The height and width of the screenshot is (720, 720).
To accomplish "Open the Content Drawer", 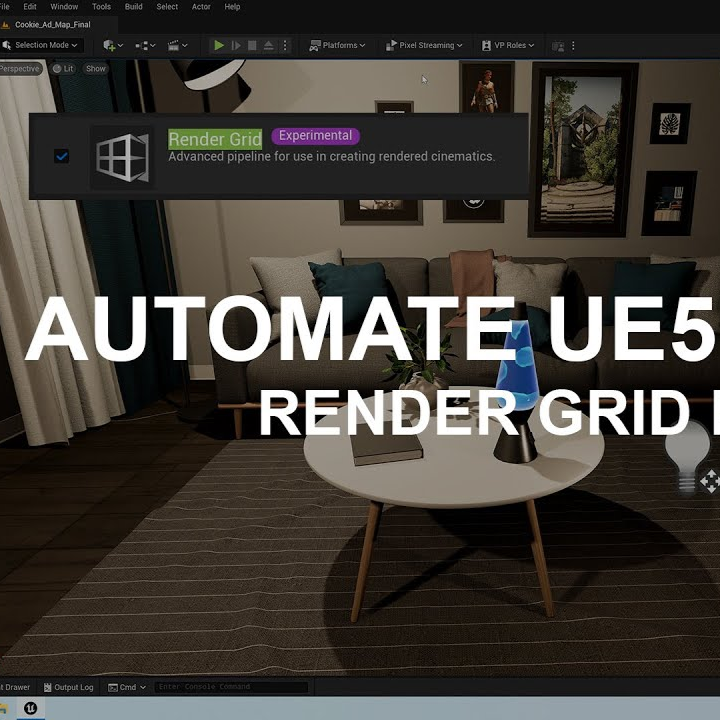I will 16,687.
